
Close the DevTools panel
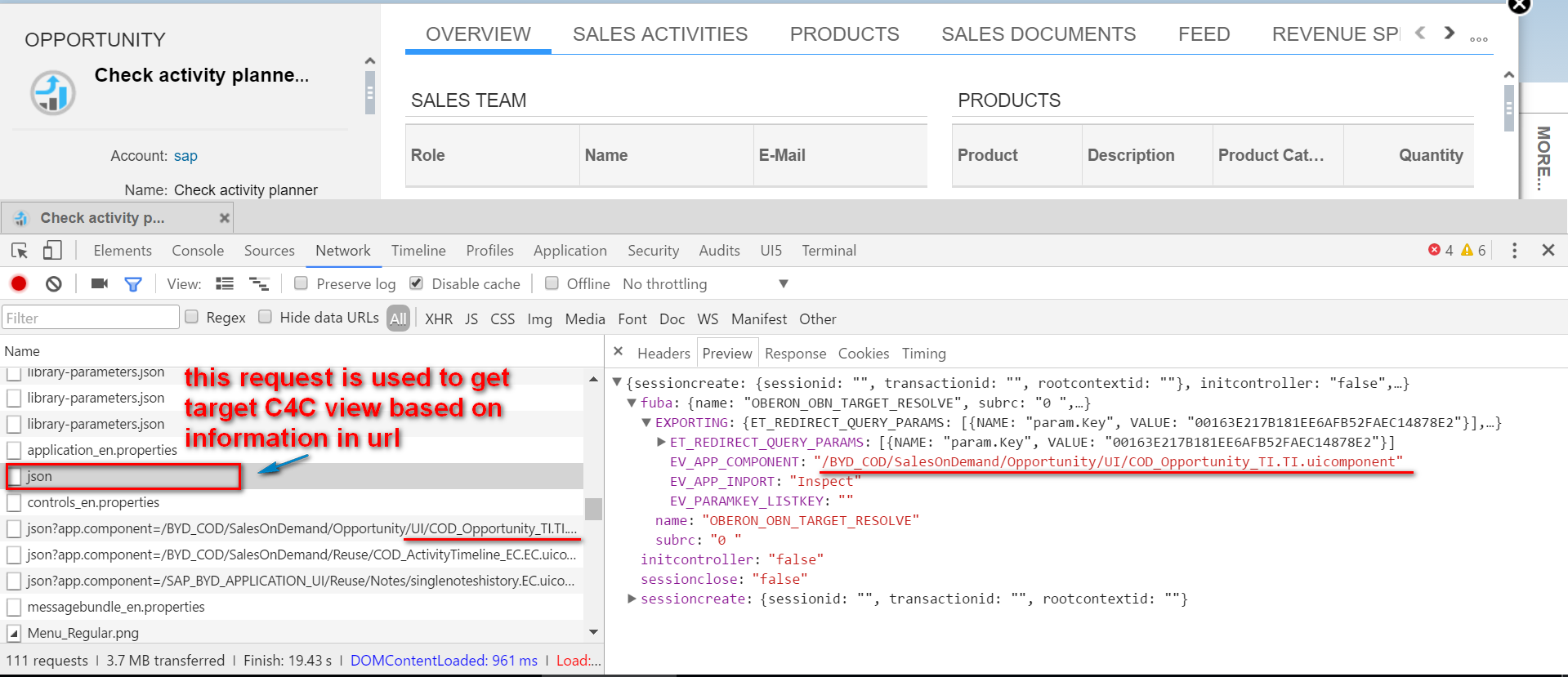pyautogui.click(x=1548, y=250)
